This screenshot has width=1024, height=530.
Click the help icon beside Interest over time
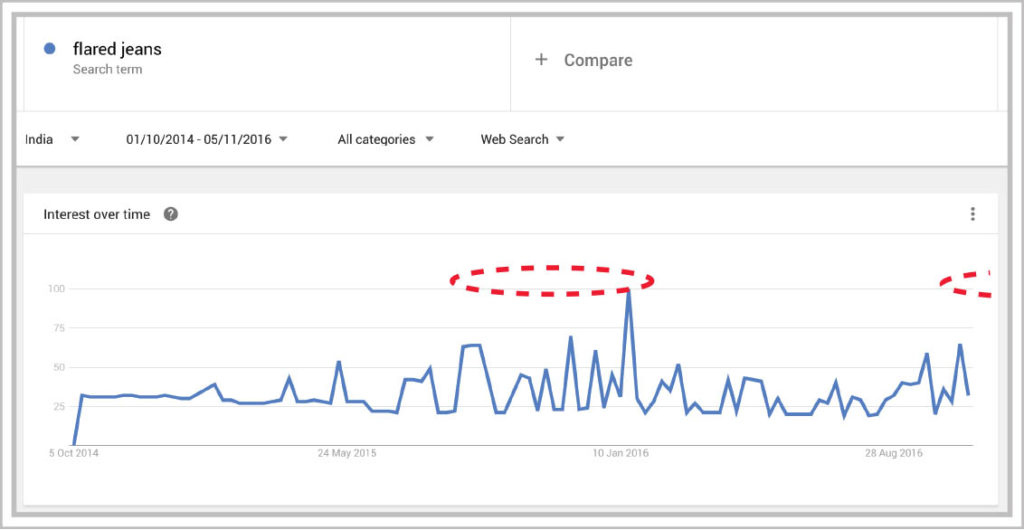(x=171, y=214)
